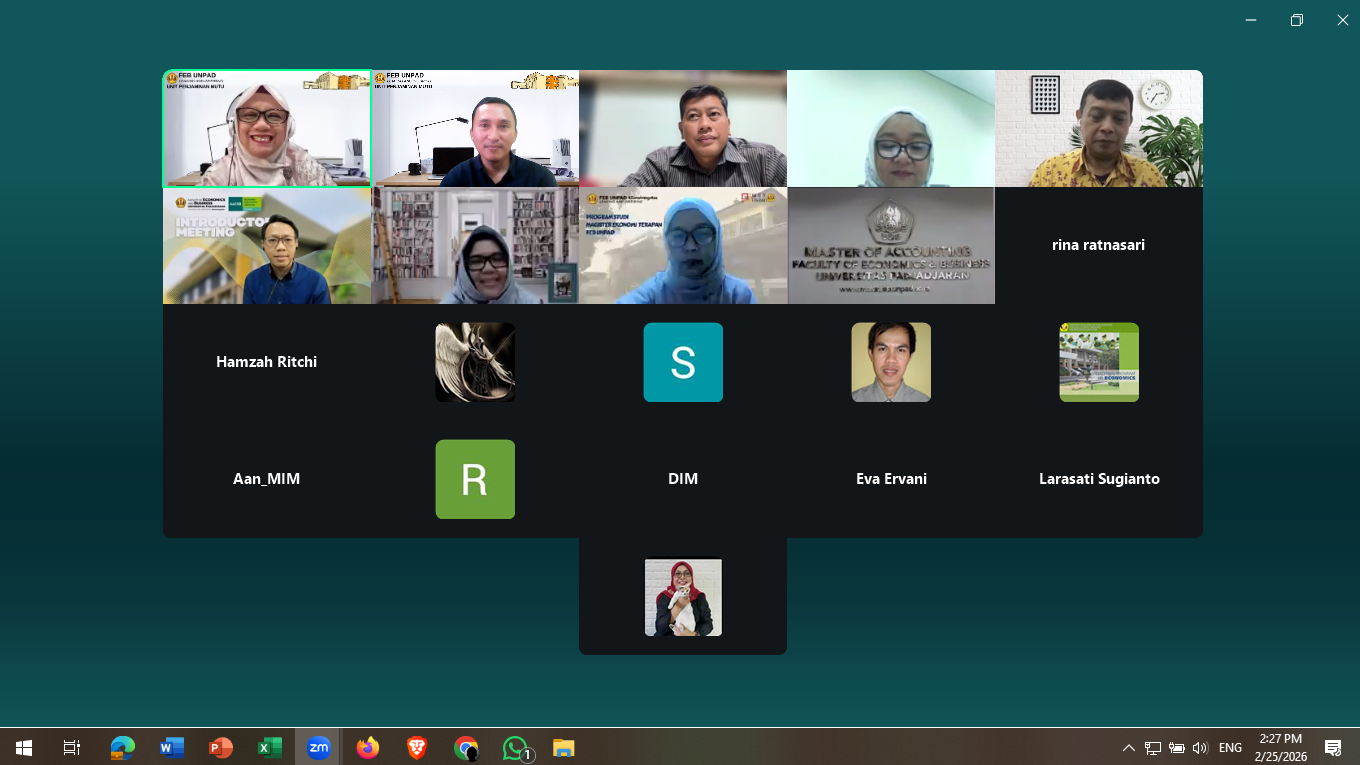Screen dimensions: 1360x765
Task: Select the Larasati Sugianto participant tile
Action: tap(1099, 479)
